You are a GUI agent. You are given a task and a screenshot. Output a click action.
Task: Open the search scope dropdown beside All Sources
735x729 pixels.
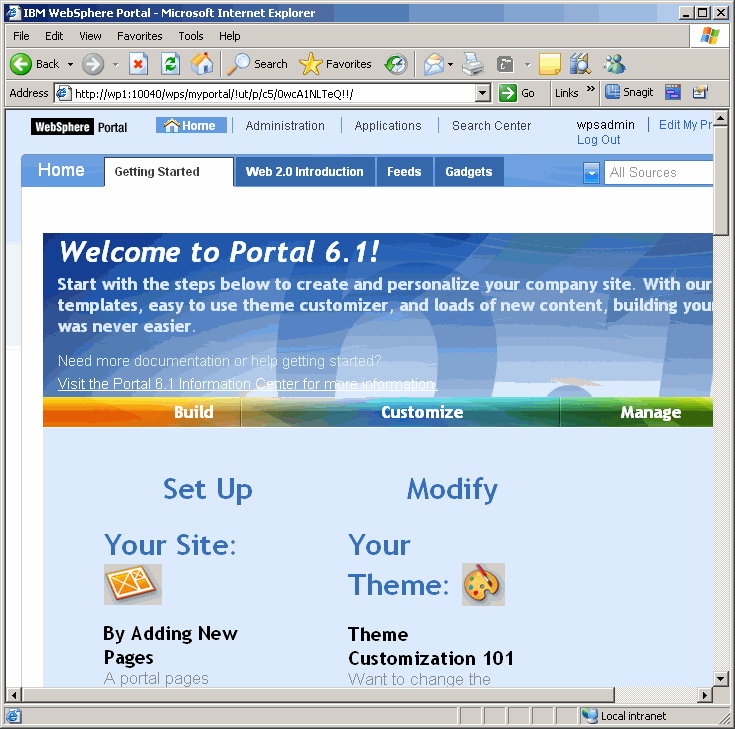(x=591, y=172)
